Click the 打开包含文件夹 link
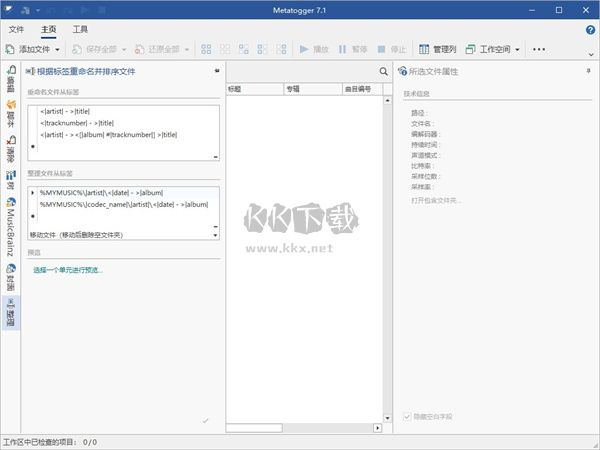Viewport: 600px width, 450px height. pos(437,201)
